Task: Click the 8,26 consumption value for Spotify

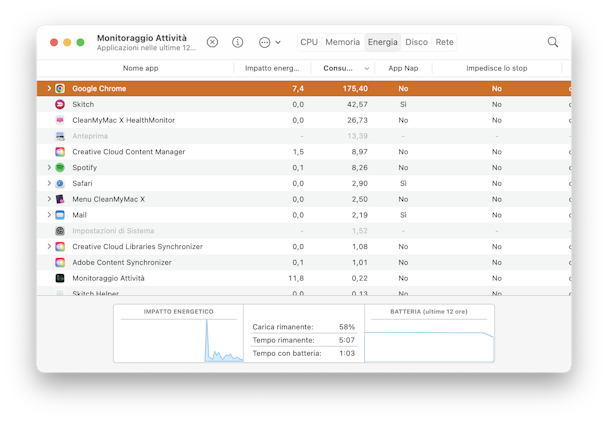Action: [359, 167]
